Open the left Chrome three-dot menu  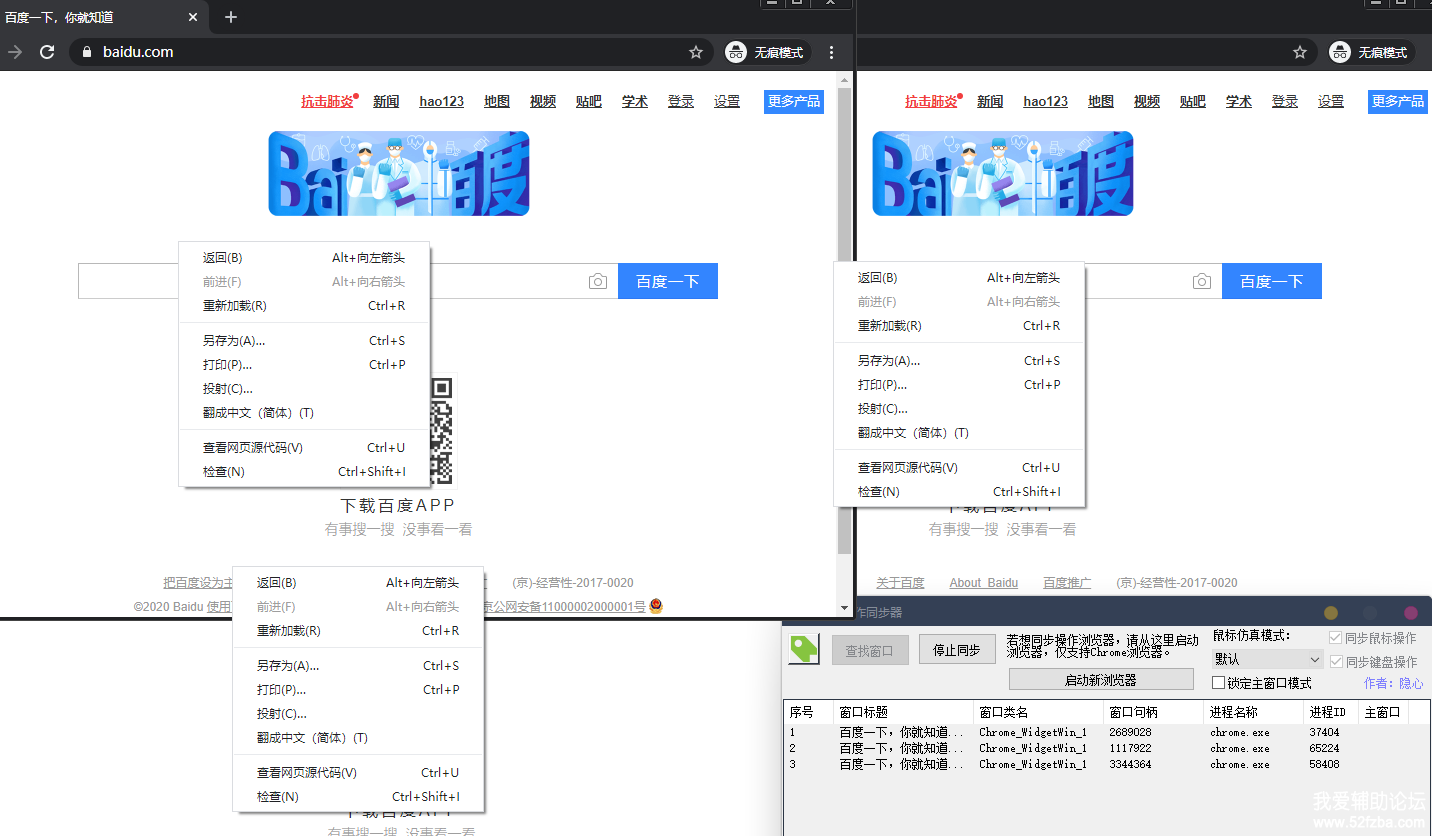tap(832, 52)
